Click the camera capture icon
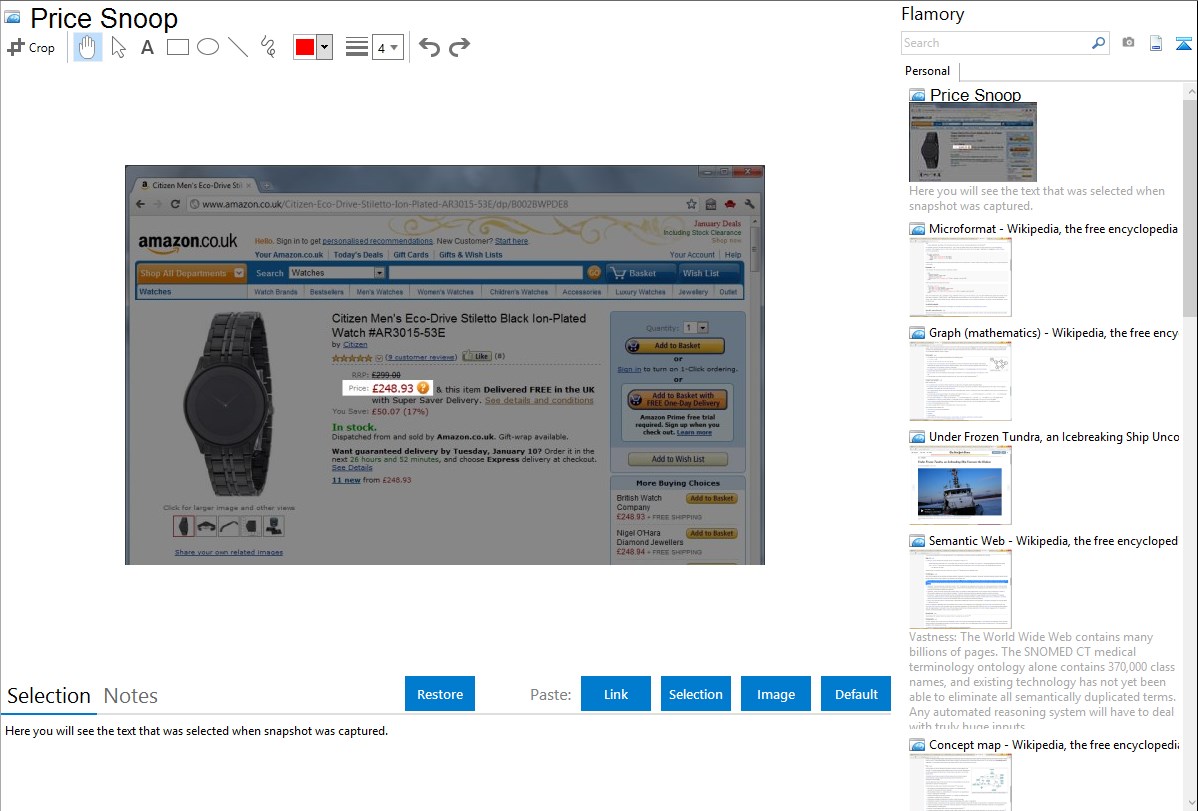Image resolution: width=1198 pixels, height=811 pixels. pos(1128,43)
